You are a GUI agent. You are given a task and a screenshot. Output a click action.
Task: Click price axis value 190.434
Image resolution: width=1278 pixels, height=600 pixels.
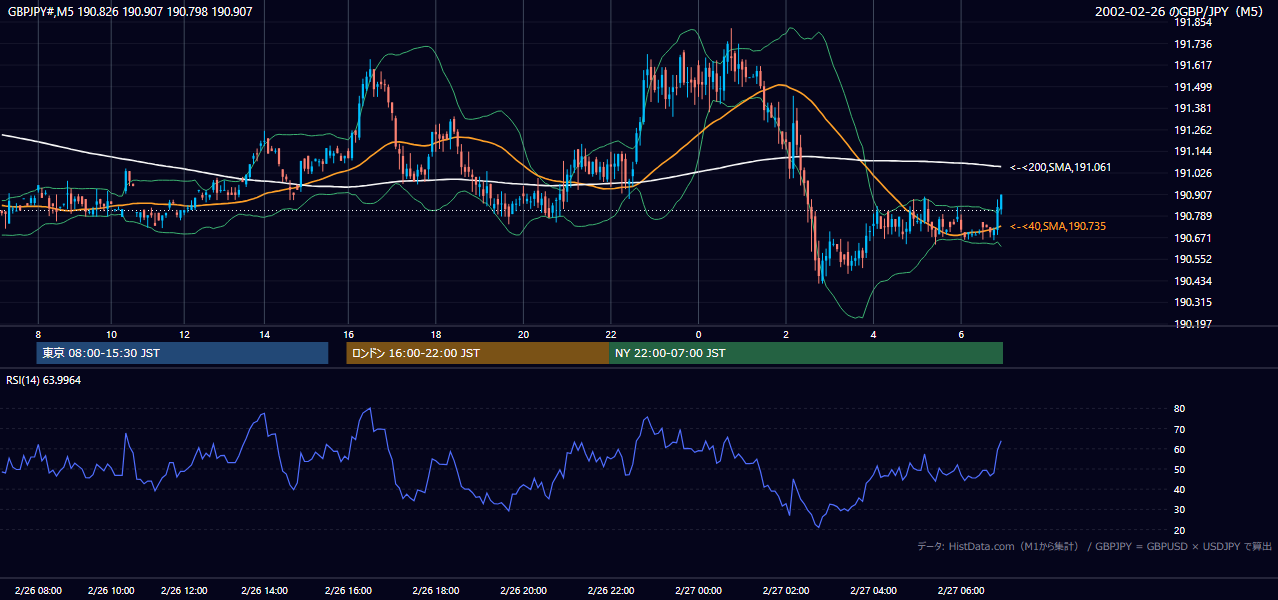(x=1193, y=281)
